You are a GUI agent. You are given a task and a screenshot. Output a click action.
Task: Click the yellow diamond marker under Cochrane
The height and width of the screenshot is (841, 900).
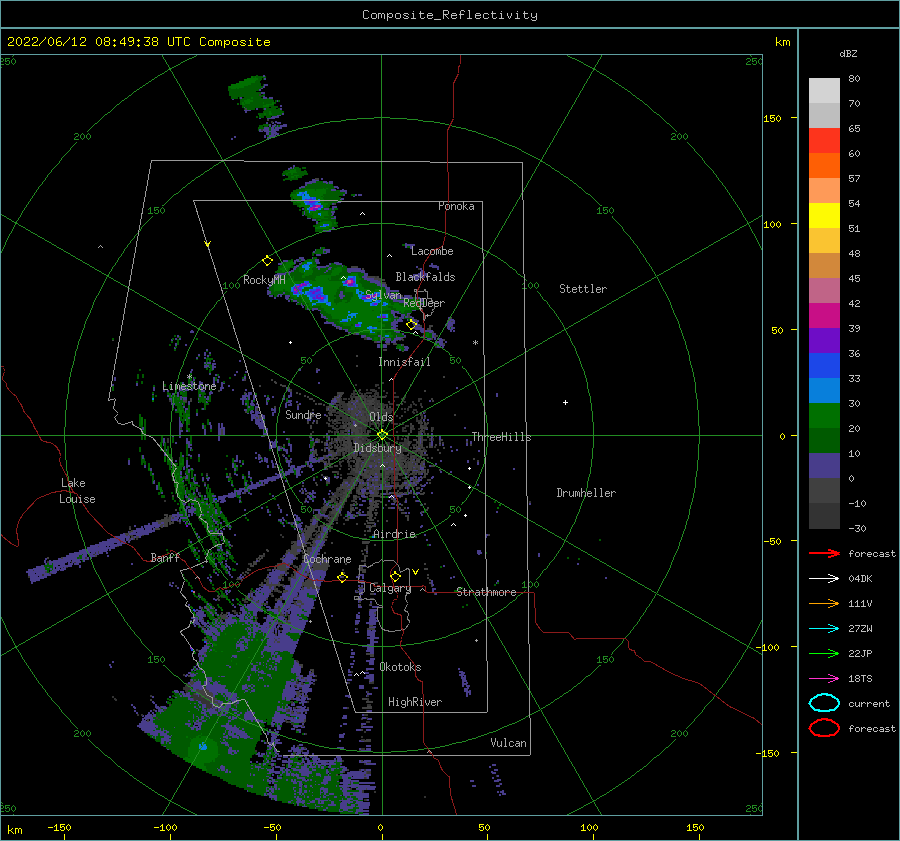342,577
